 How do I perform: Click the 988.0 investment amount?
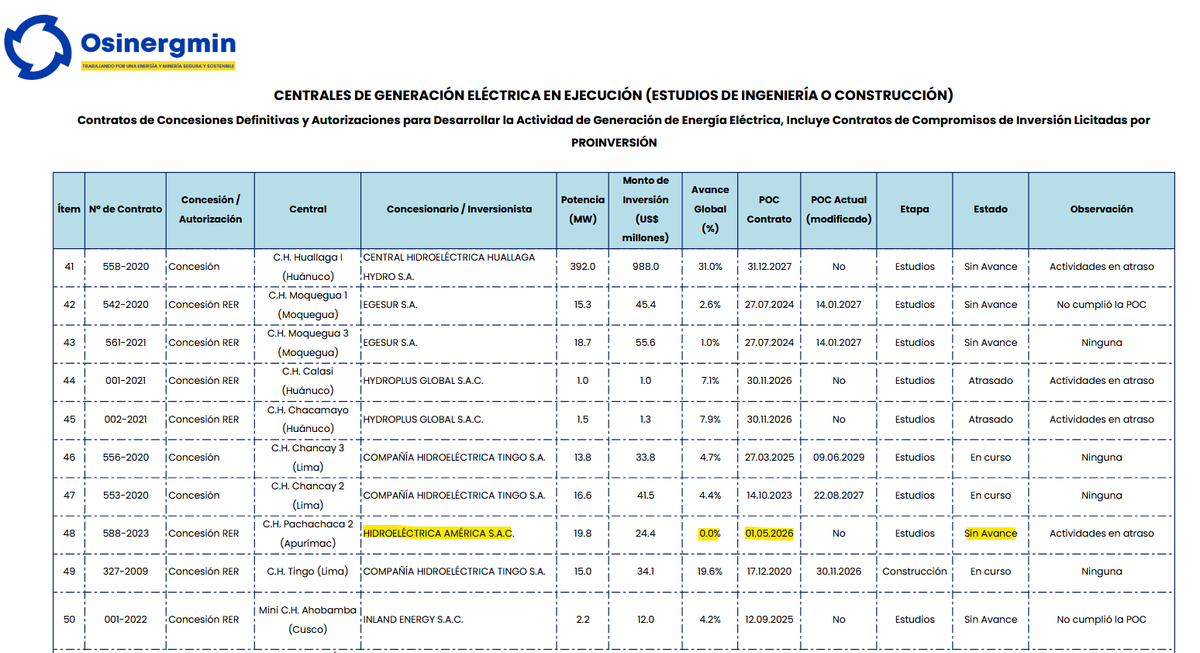[x=645, y=267]
